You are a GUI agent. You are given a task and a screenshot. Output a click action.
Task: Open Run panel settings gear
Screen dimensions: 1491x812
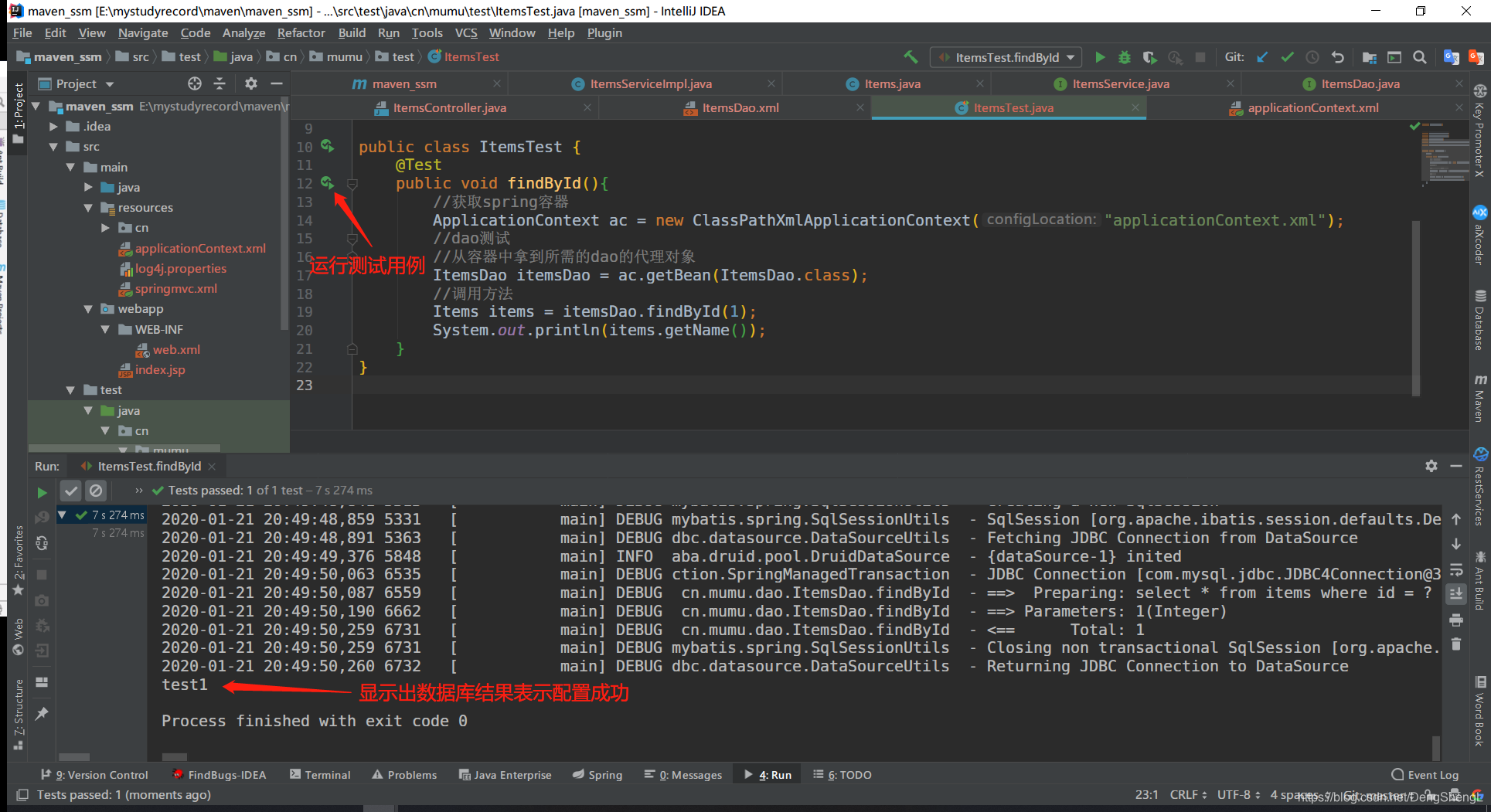1431,466
